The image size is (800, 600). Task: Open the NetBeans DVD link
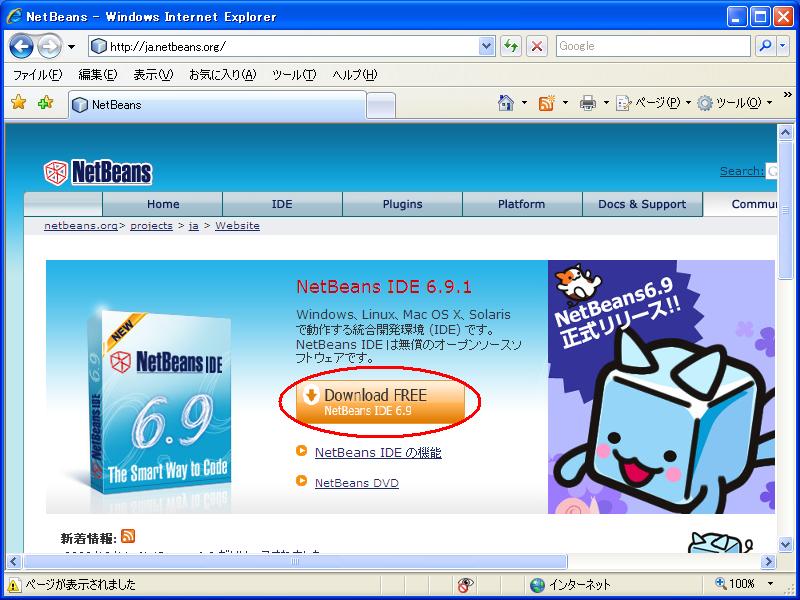click(357, 483)
